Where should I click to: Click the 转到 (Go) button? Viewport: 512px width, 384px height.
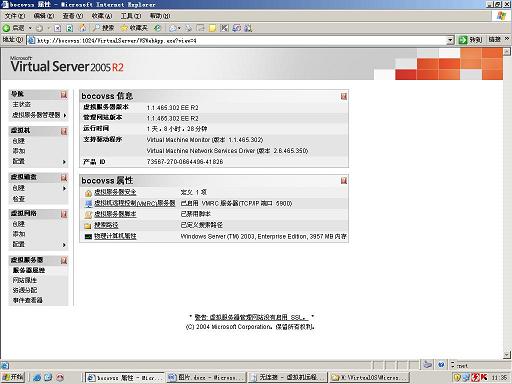point(470,40)
